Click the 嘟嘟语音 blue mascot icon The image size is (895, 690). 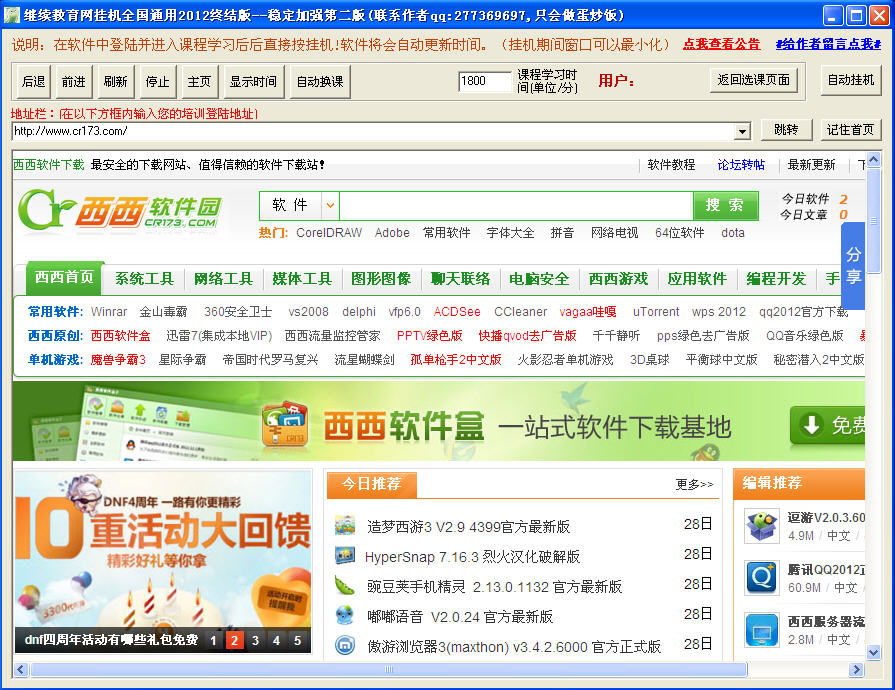pos(345,616)
